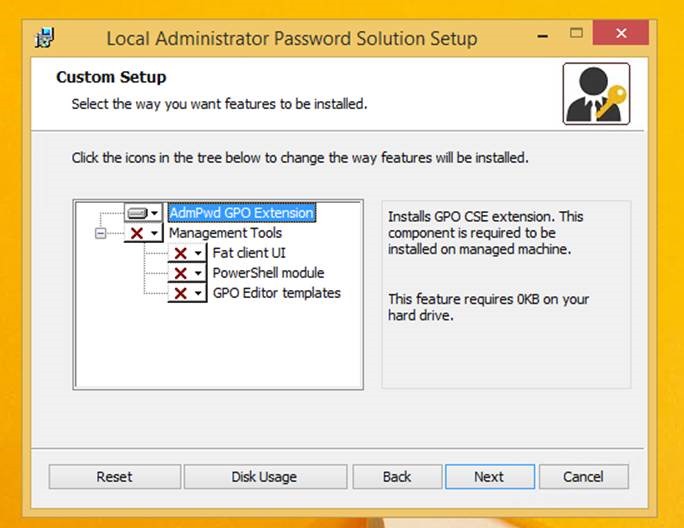
Task: Click the Reset button
Action: point(115,477)
